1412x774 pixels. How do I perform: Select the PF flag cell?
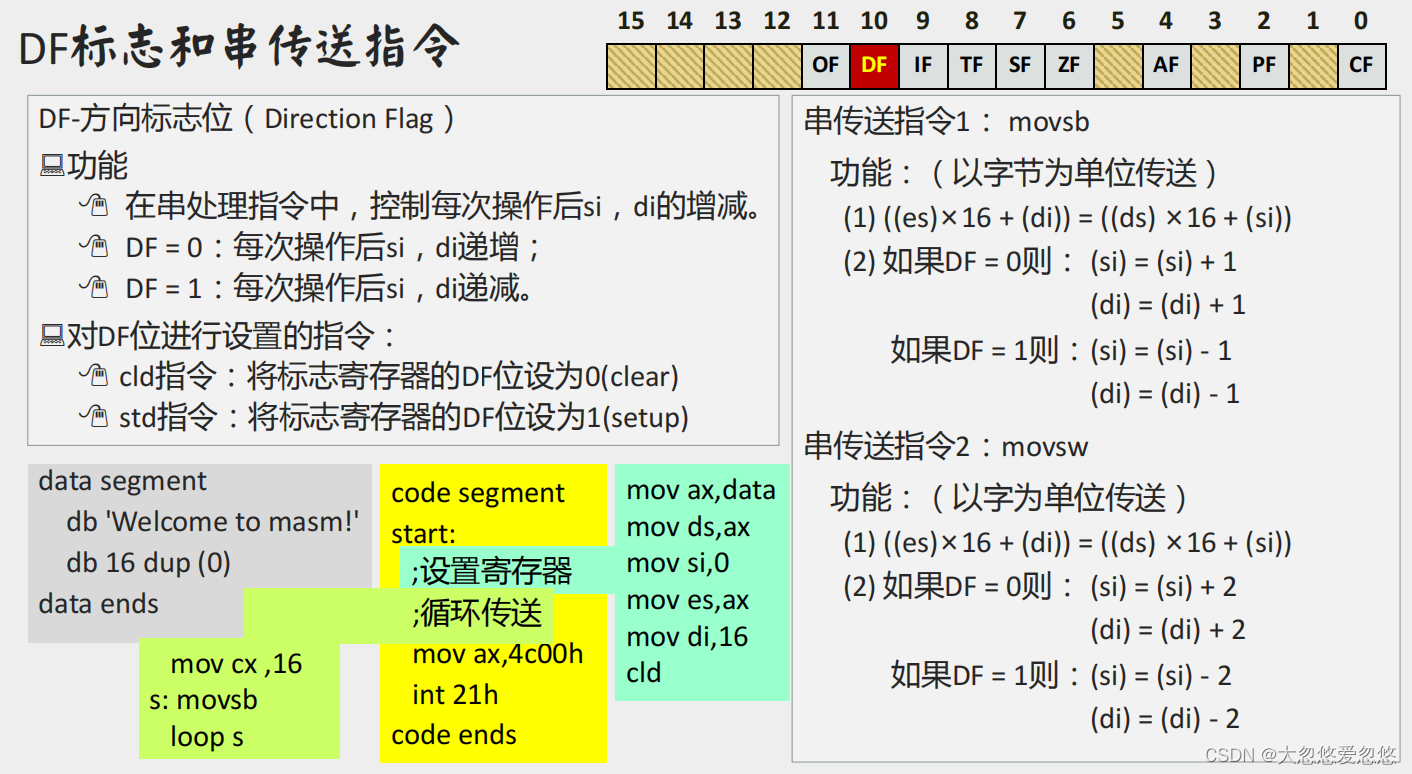point(1264,65)
